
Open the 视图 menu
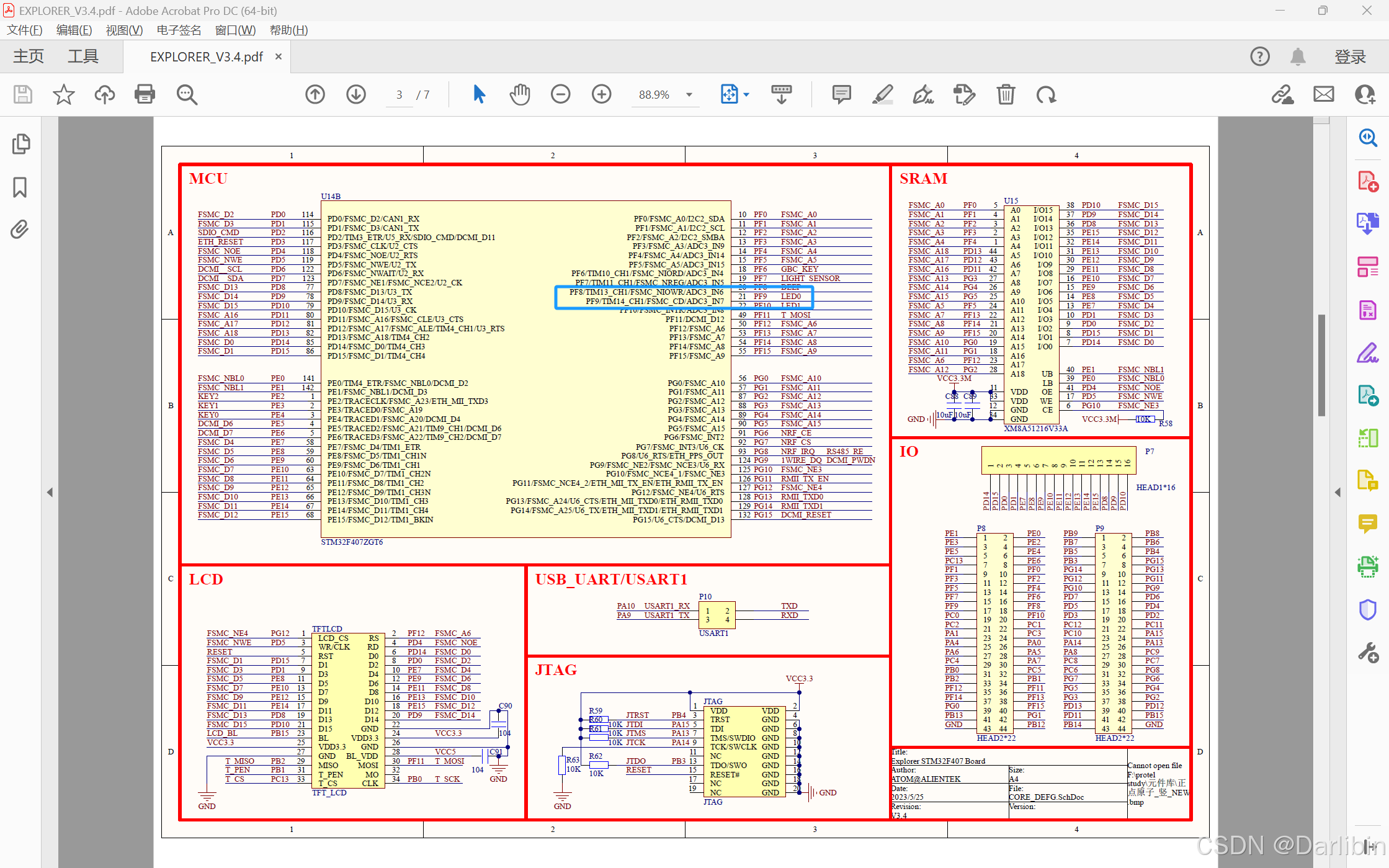click(123, 30)
